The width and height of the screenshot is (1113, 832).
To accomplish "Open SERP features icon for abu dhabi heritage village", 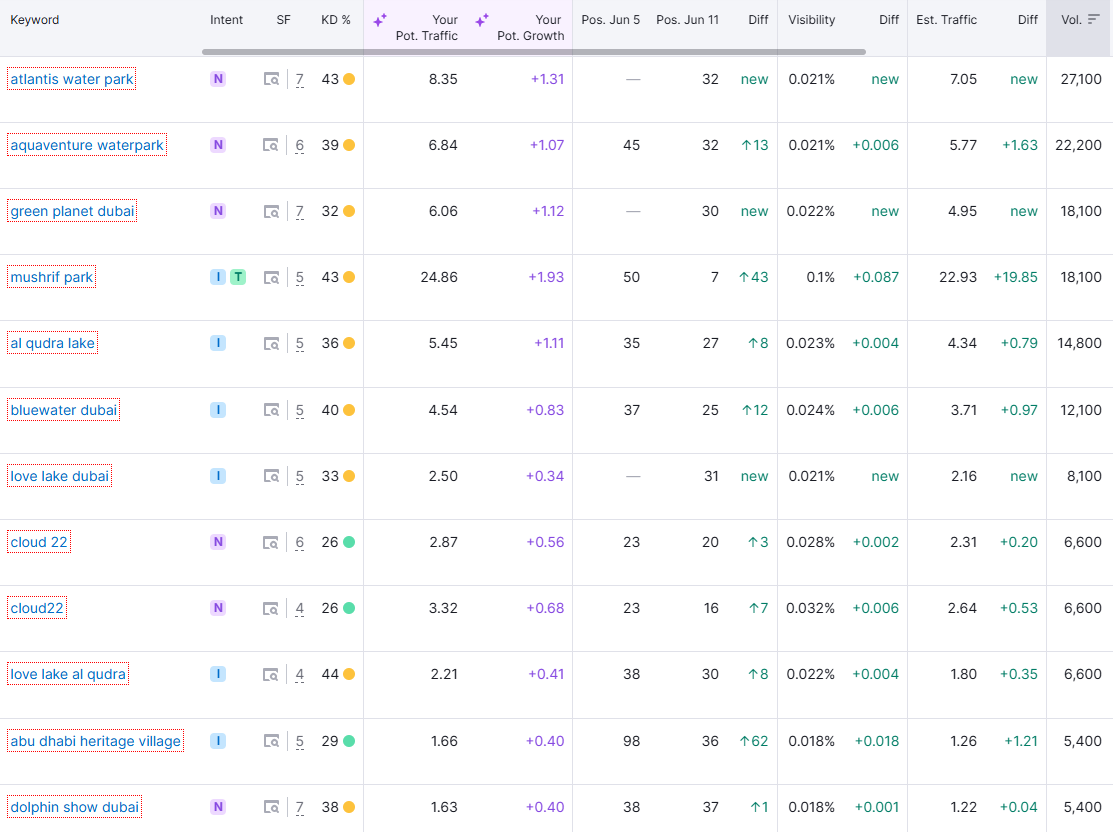I will 271,741.
